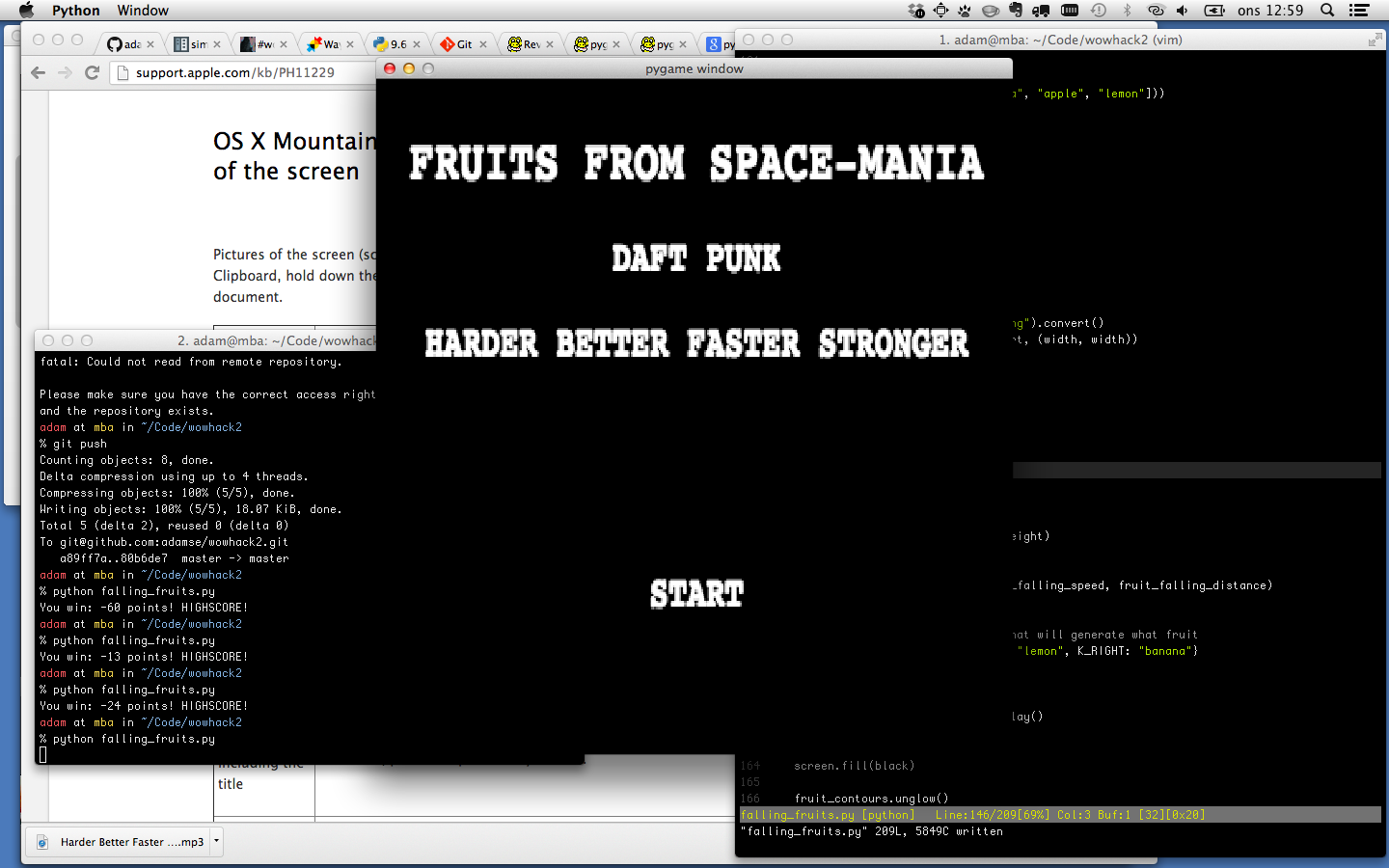Click 'fruit_contours.unglow()' line in vim
The width and height of the screenshot is (1389, 868).
click(871, 799)
